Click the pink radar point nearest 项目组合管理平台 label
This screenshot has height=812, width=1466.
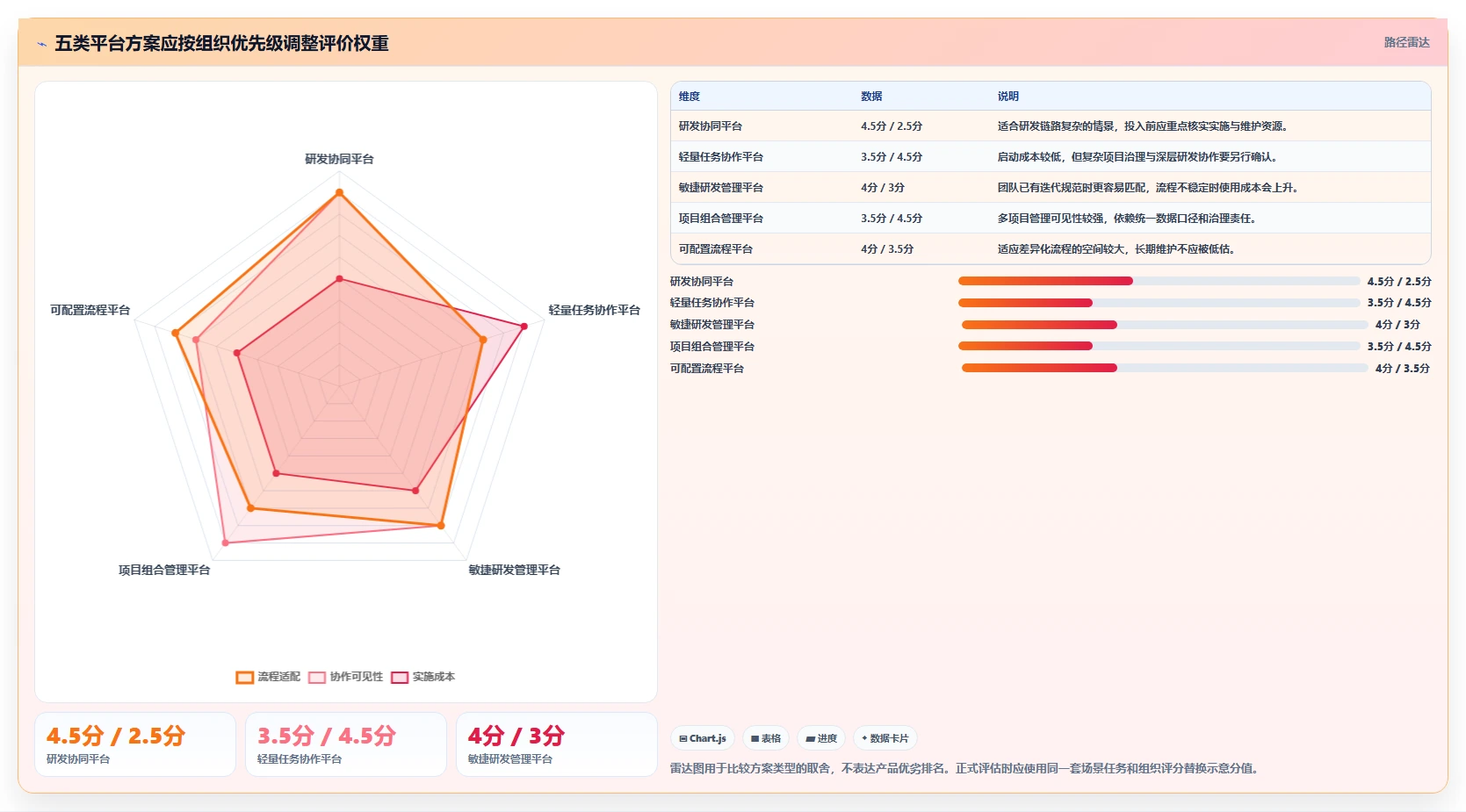(226, 543)
